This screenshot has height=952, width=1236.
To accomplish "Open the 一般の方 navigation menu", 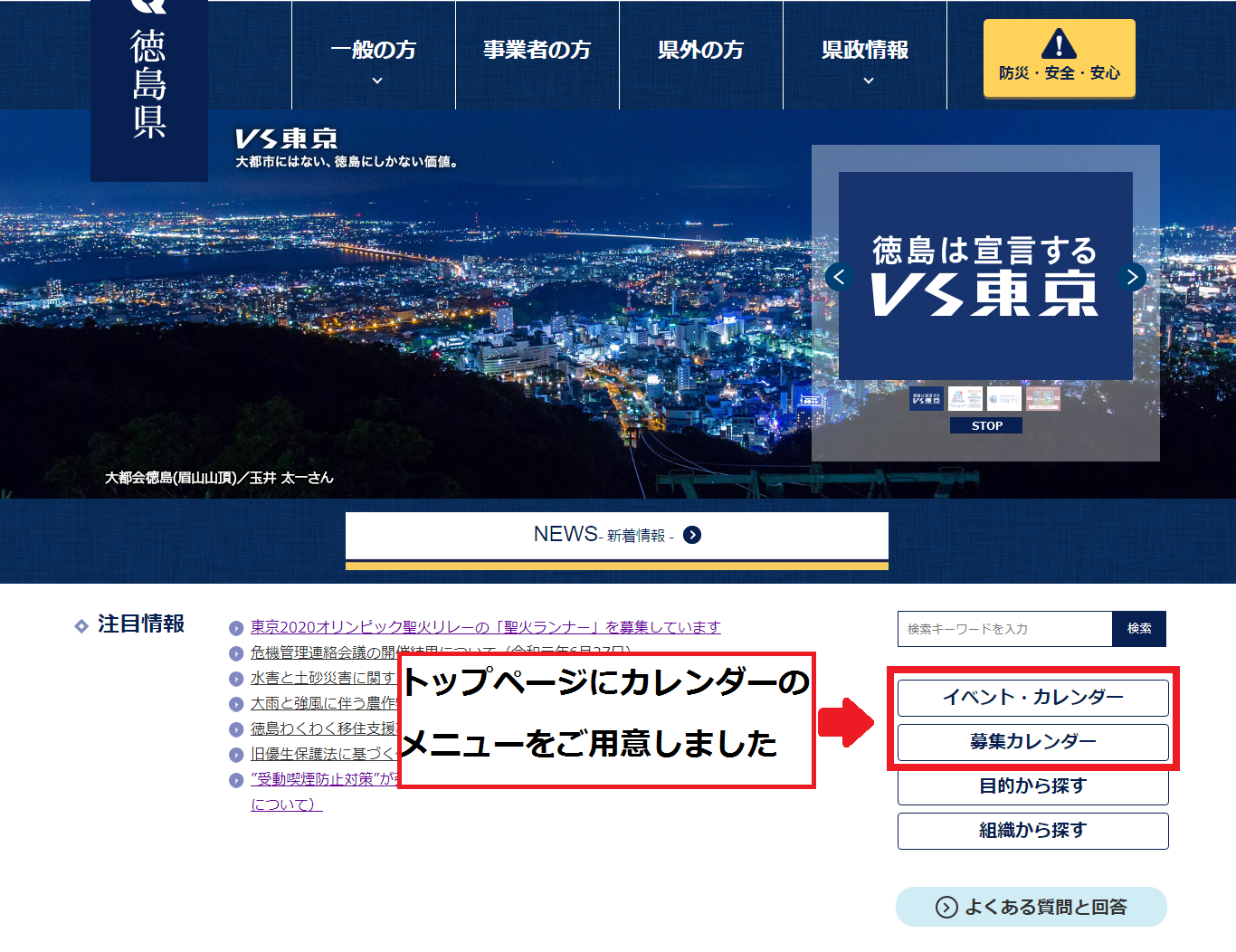I will pos(374,56).
